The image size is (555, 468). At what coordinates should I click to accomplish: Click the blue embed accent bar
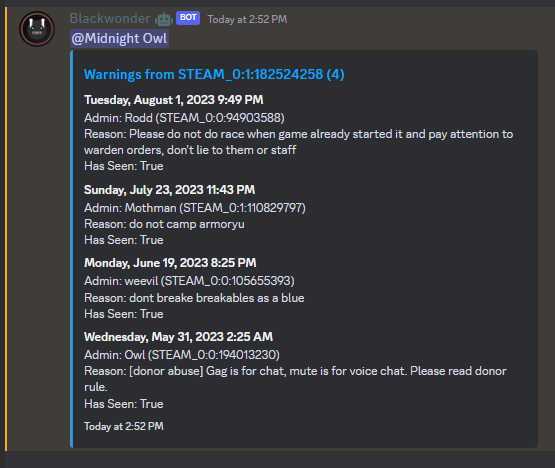[x=71, y=249]
